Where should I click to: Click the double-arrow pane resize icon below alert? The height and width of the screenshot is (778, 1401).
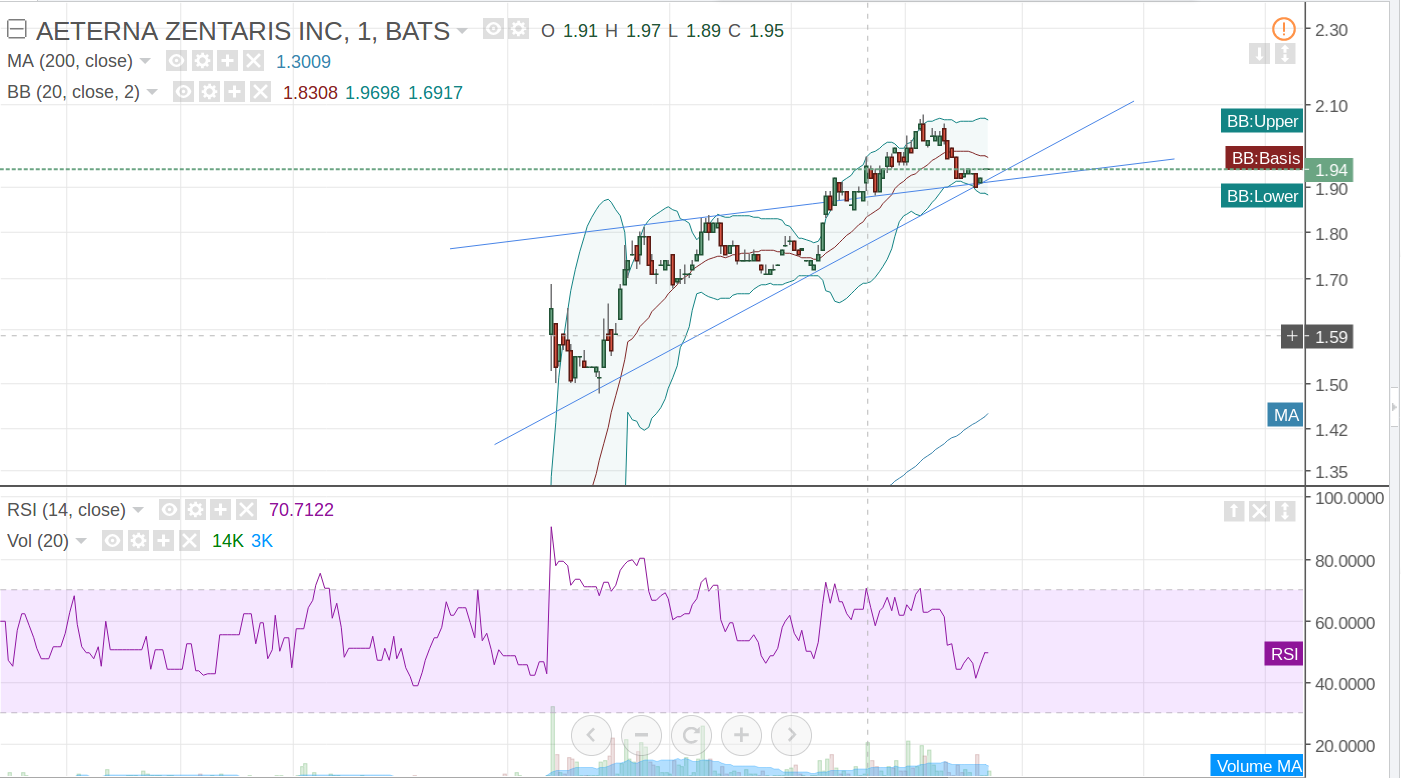pos(1285,54)
